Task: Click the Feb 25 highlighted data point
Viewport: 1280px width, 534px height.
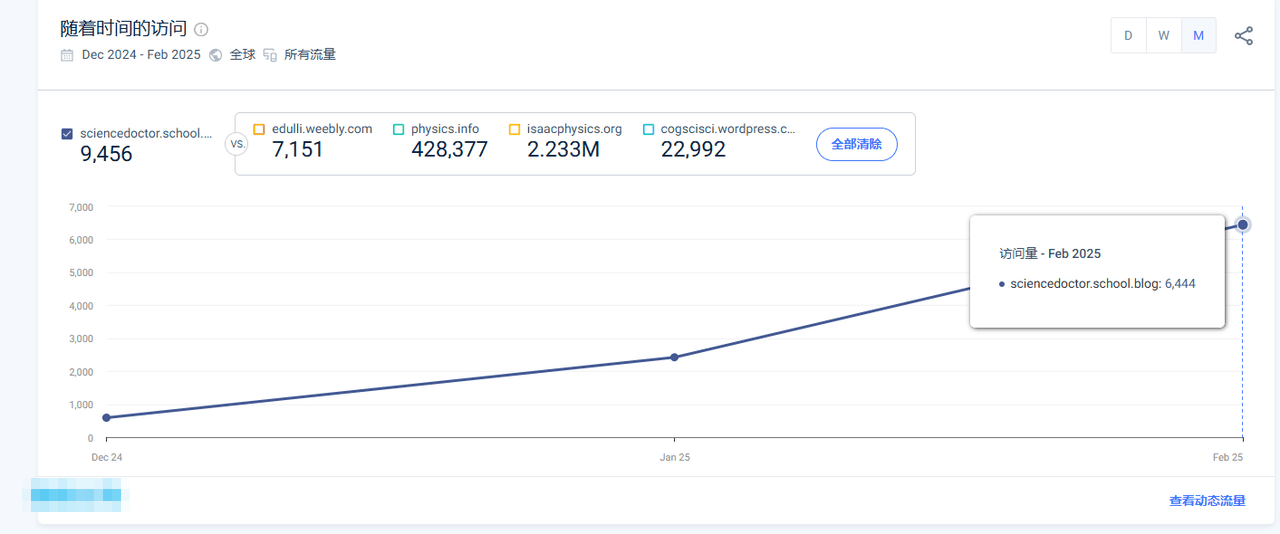Action: (x=1243, y=224)
